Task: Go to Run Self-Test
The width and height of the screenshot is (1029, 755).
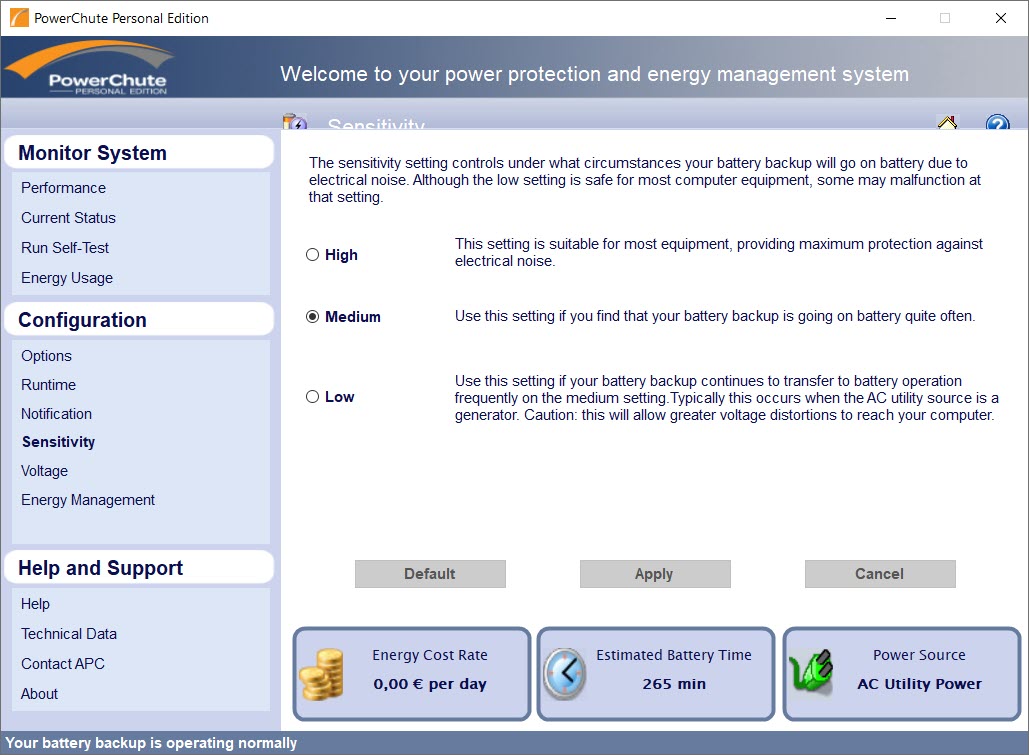Action: 65,248
